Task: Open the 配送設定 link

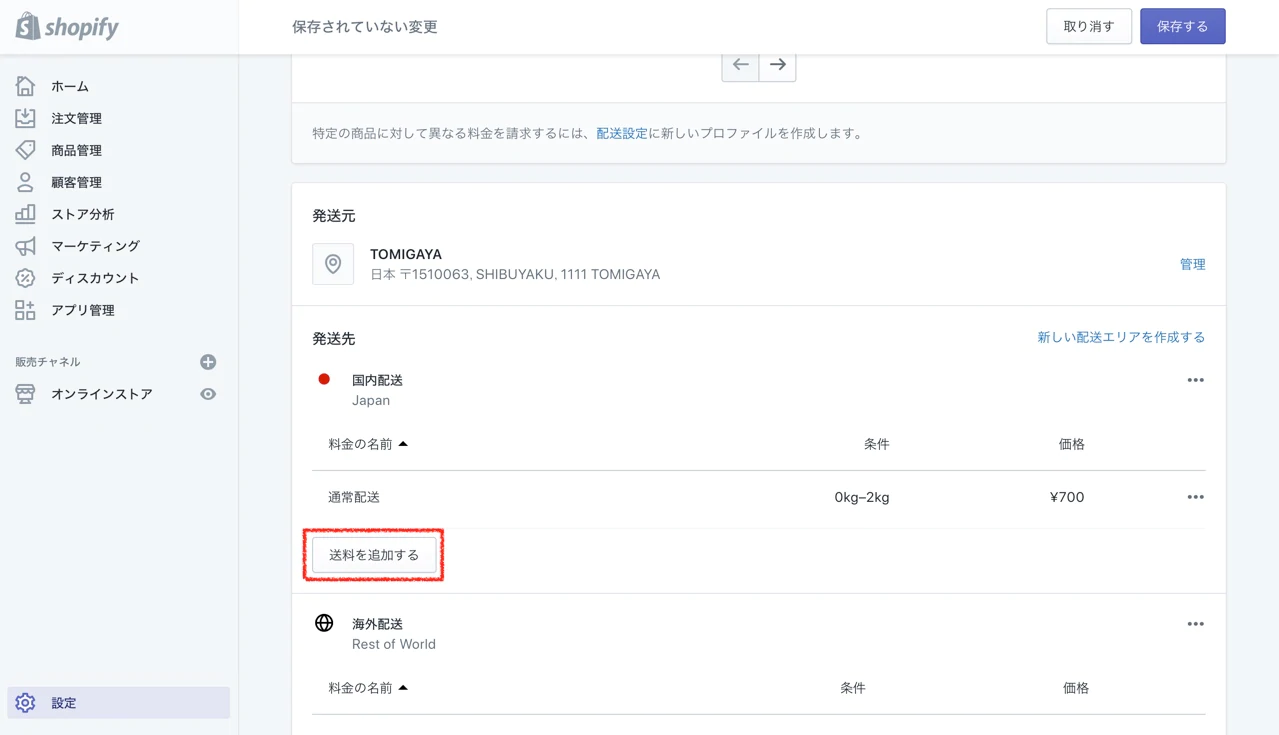Action: (x=621, y=133)
